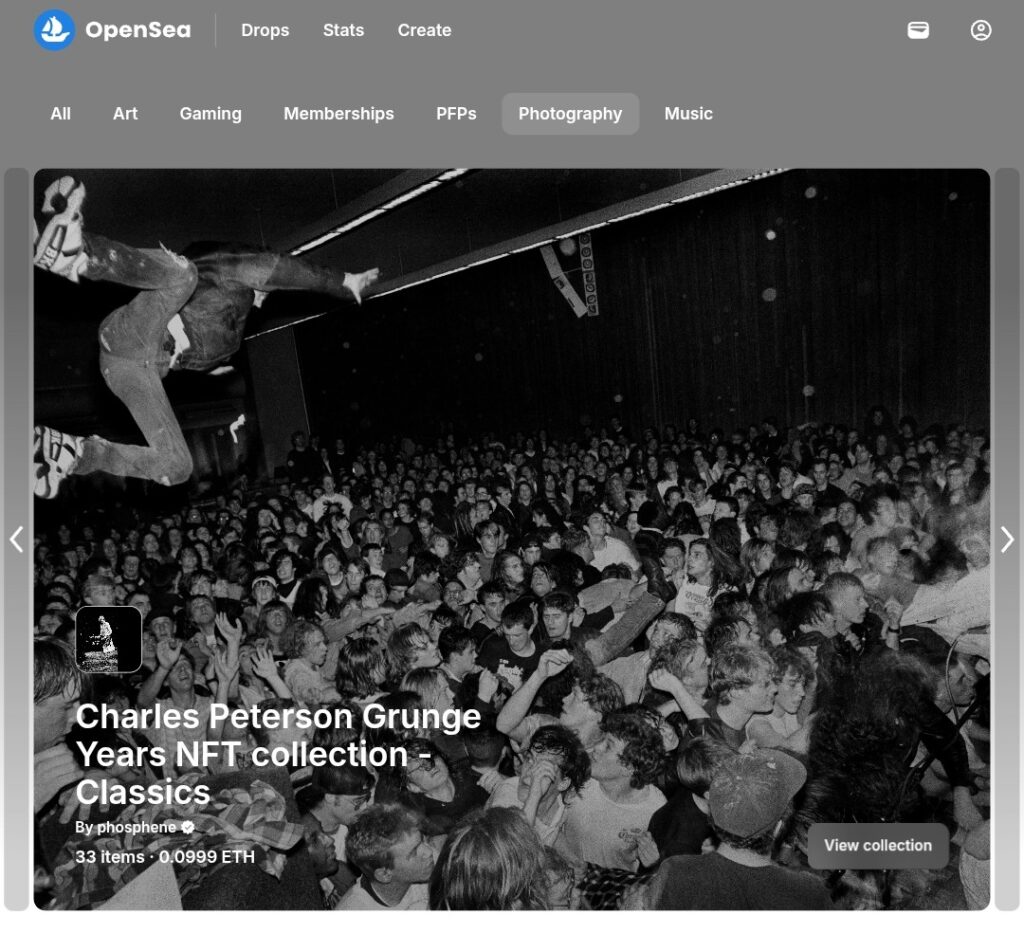
Task: Select the Music category tab
Action: tap(688, 114)
